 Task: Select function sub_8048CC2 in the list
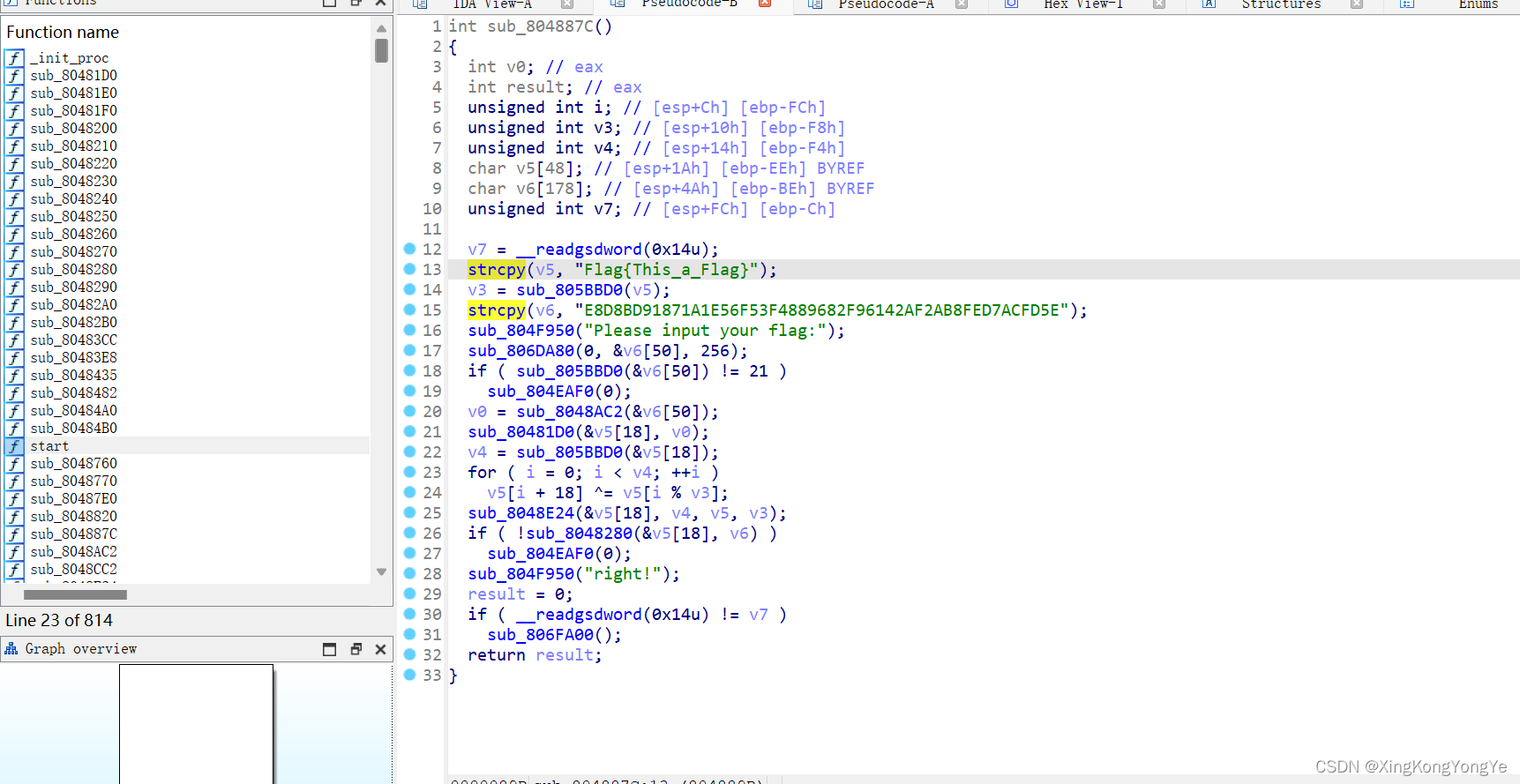73,570
